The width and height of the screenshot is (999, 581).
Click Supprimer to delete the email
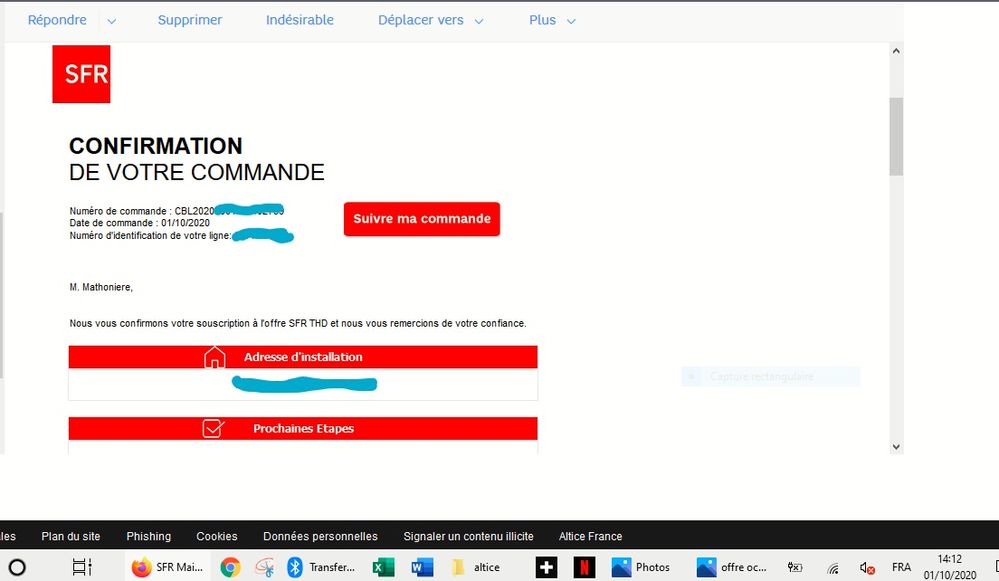190,20
